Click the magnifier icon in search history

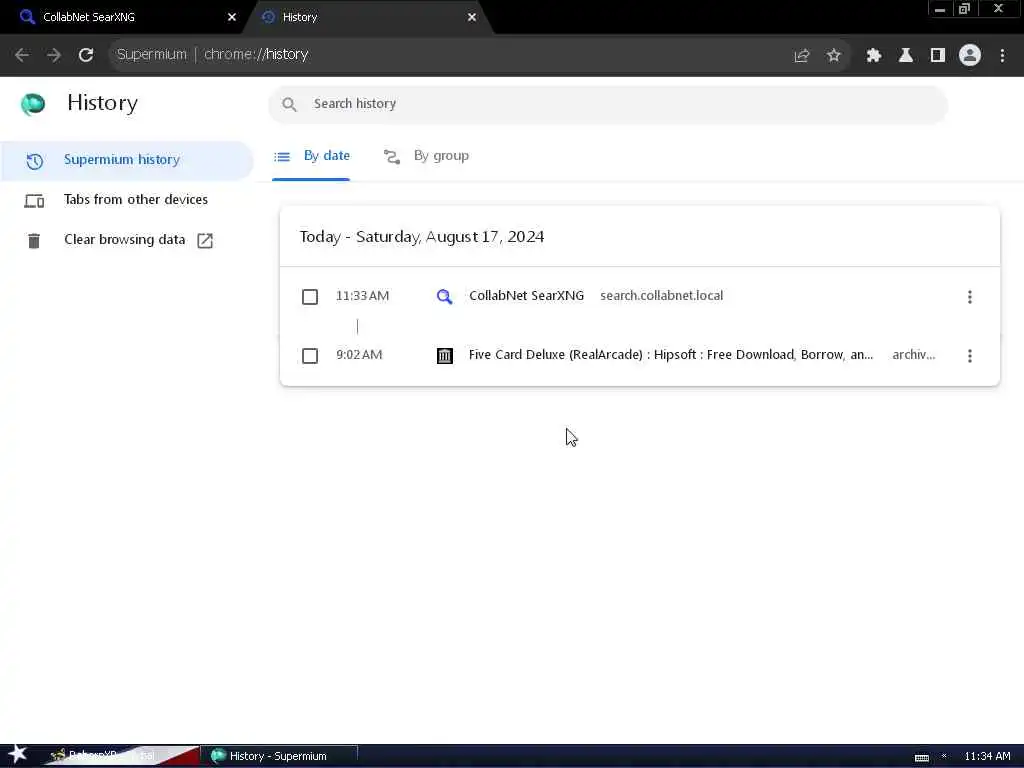[289, 104]
